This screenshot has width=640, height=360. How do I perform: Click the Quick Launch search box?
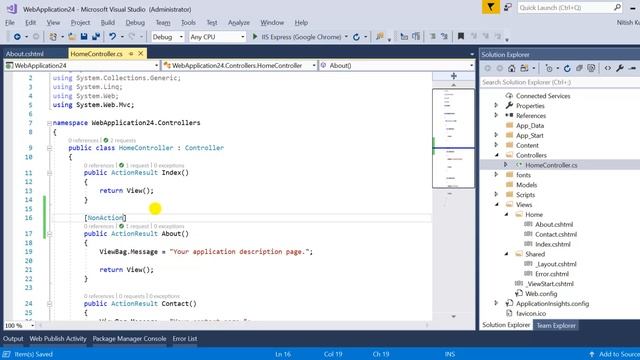[x=570, y=7]
